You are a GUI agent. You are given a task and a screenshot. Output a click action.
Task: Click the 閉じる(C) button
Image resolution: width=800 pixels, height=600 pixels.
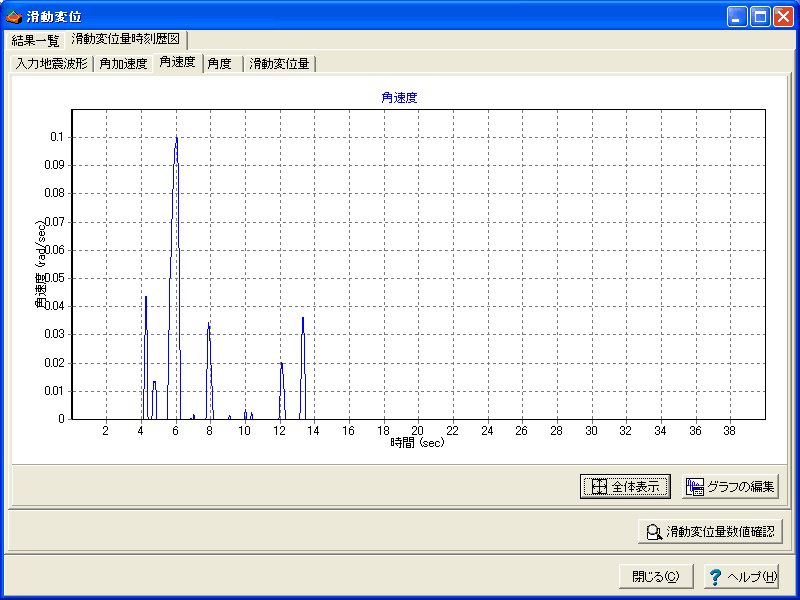pos(656,577)
